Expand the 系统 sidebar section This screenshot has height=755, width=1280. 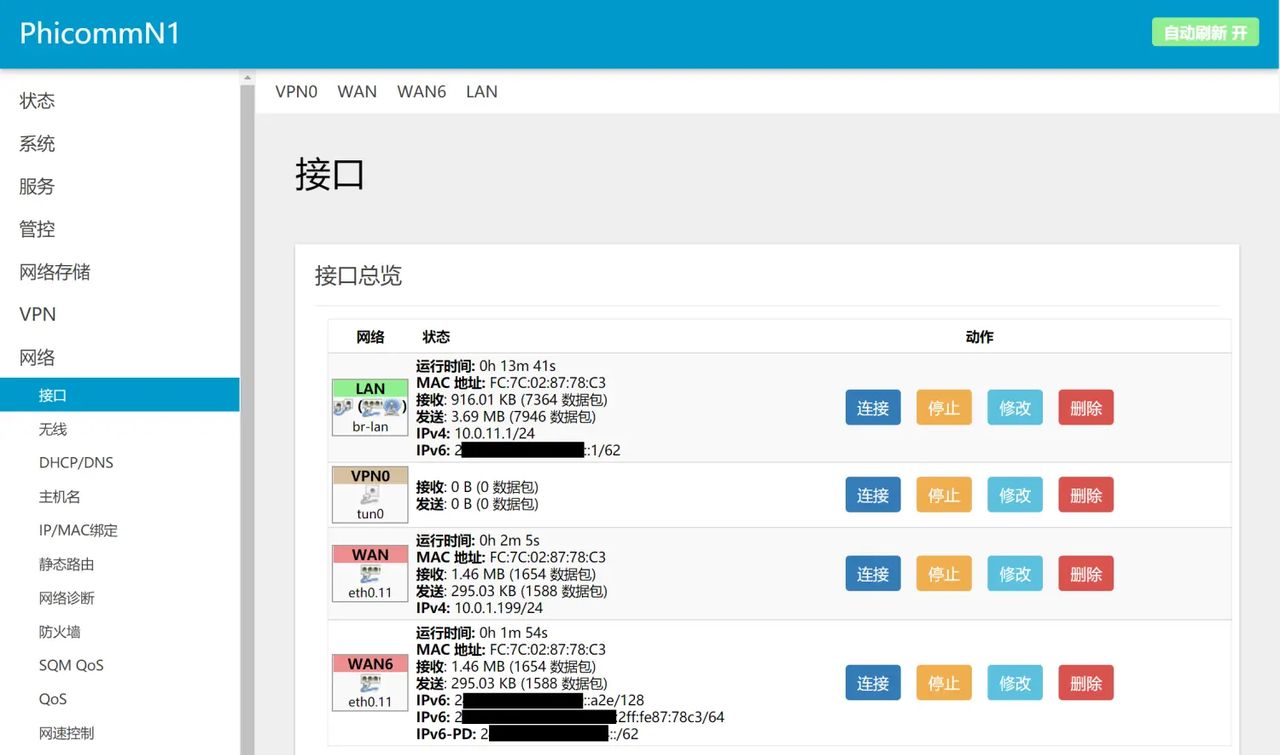coord(36,143)
